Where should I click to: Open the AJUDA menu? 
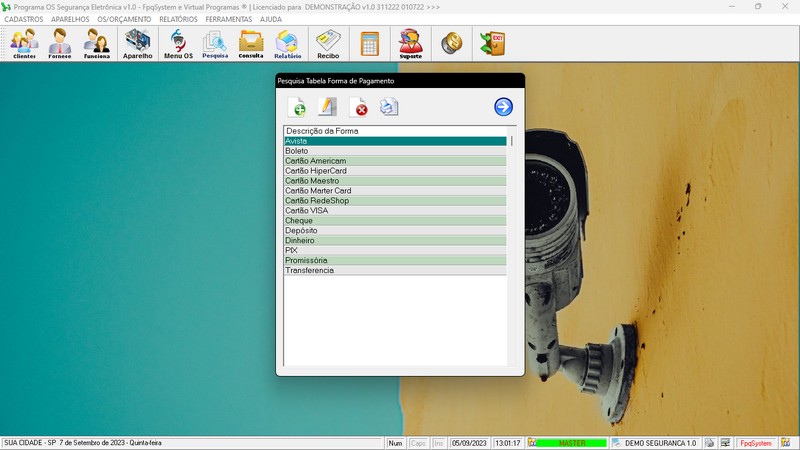pos(270,19)
